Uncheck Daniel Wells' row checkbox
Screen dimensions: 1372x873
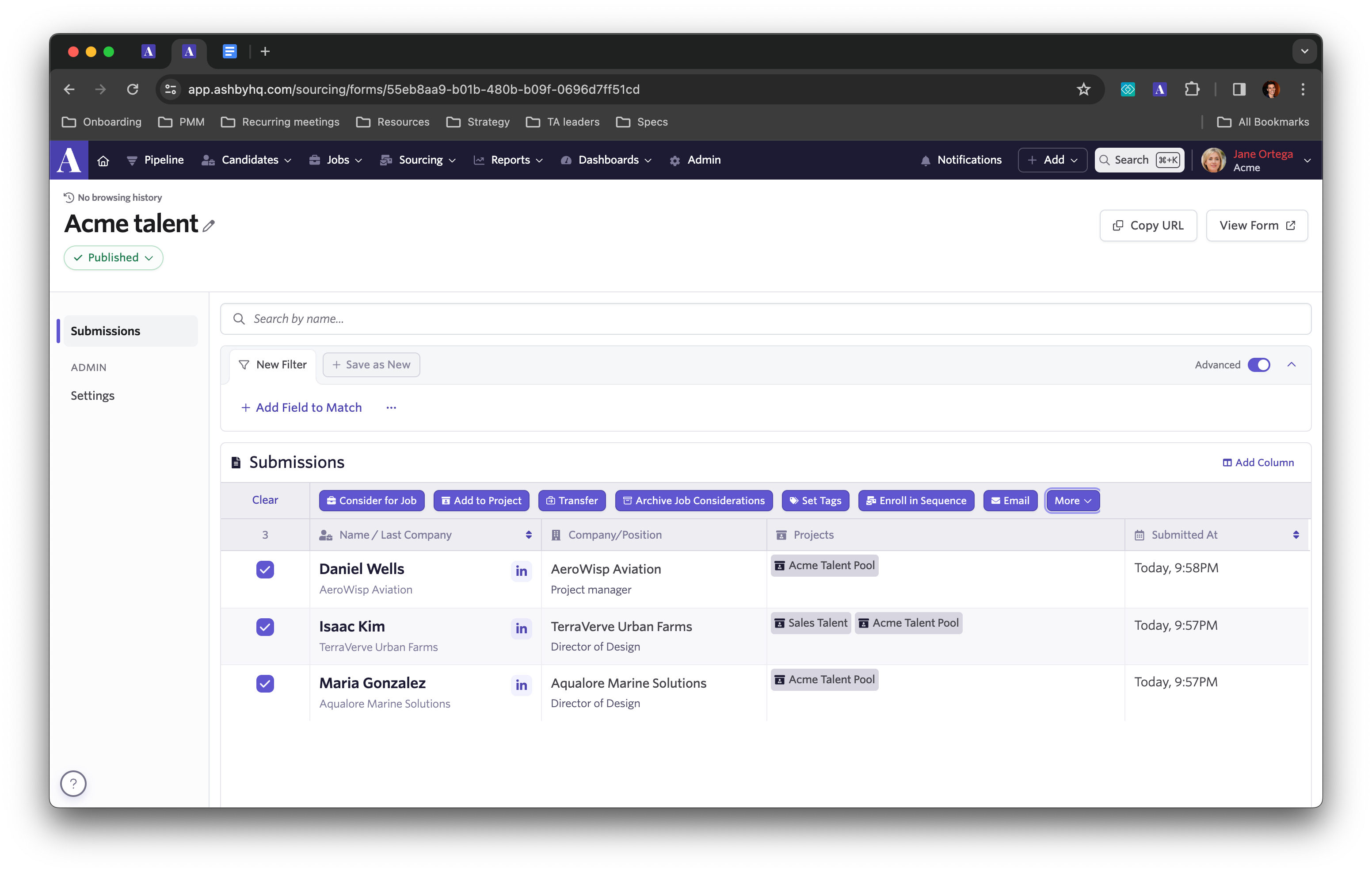coord(265,569)
